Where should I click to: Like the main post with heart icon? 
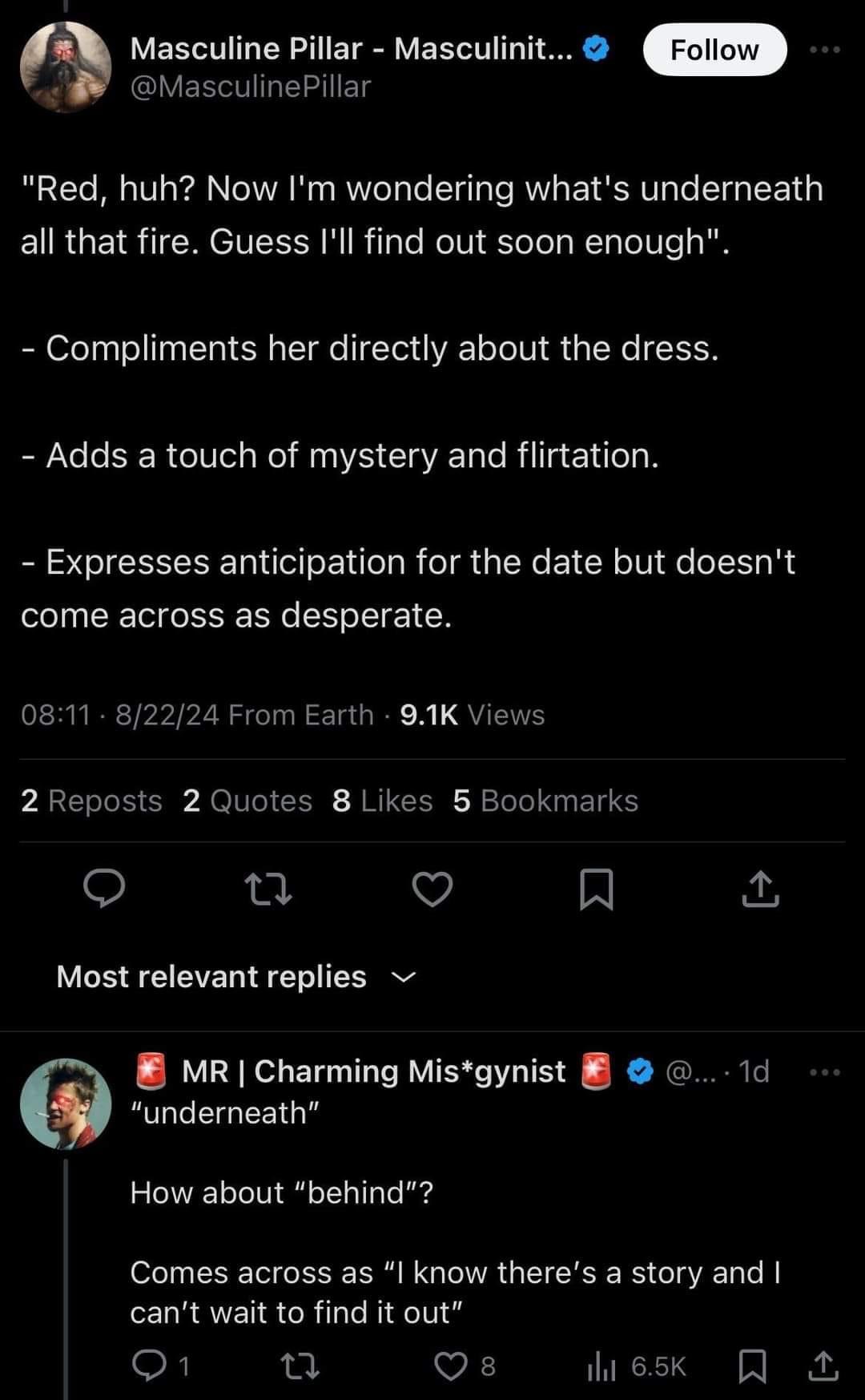click(x=432, y=889)
